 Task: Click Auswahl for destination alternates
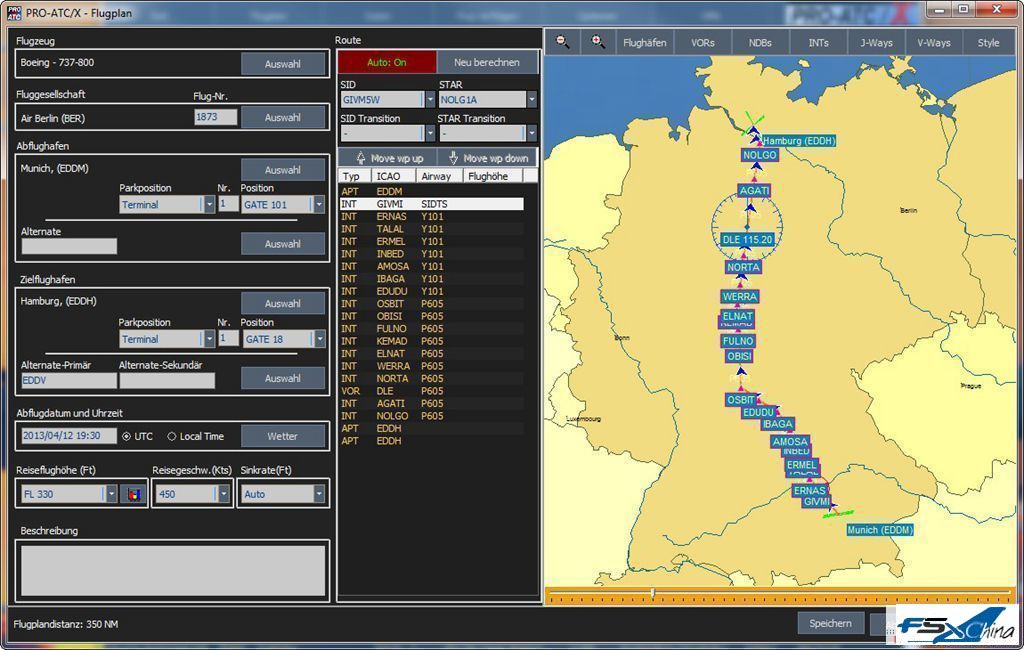pyautogui.click(x=283, y=378)
